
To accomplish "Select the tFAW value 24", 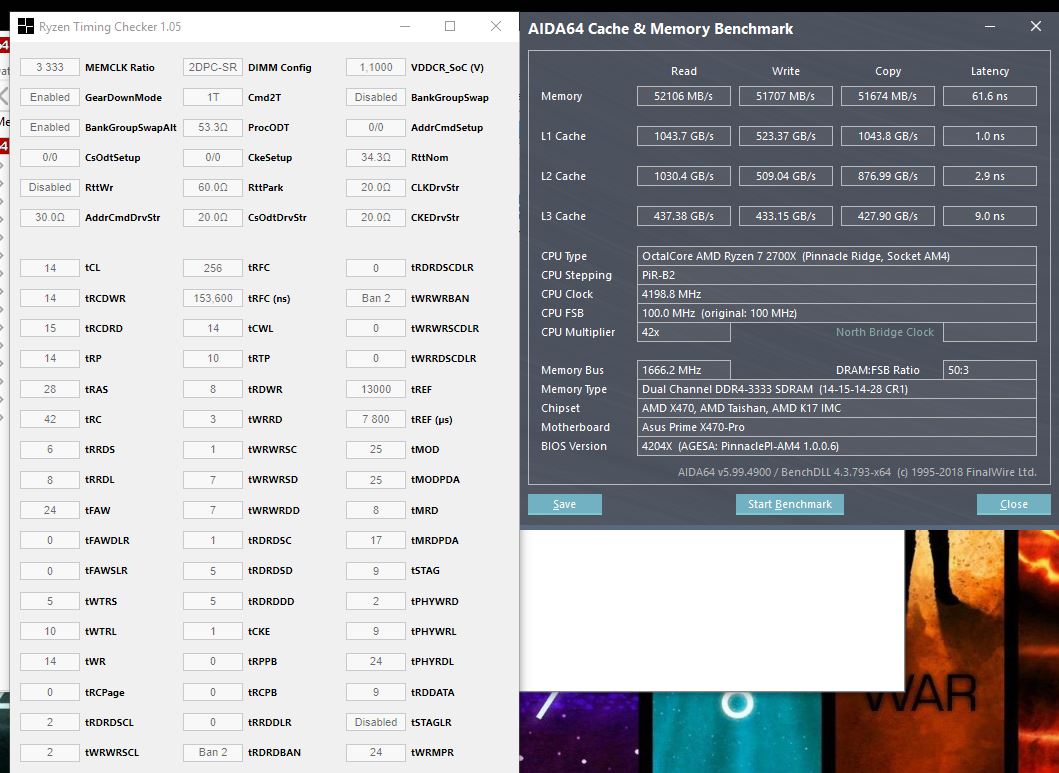I will point(50,510).
